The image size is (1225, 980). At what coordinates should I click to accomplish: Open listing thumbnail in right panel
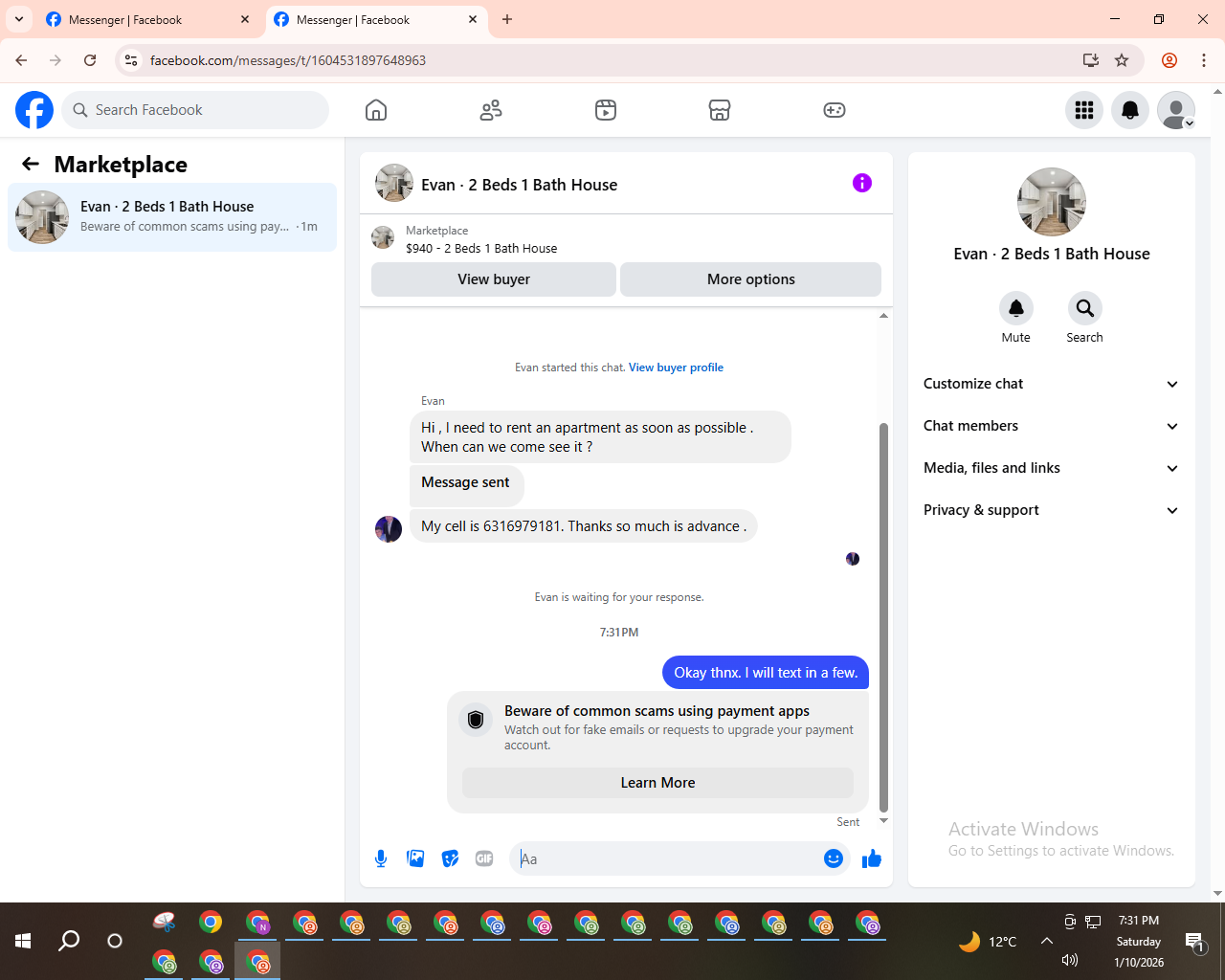tap(1052, 202)
